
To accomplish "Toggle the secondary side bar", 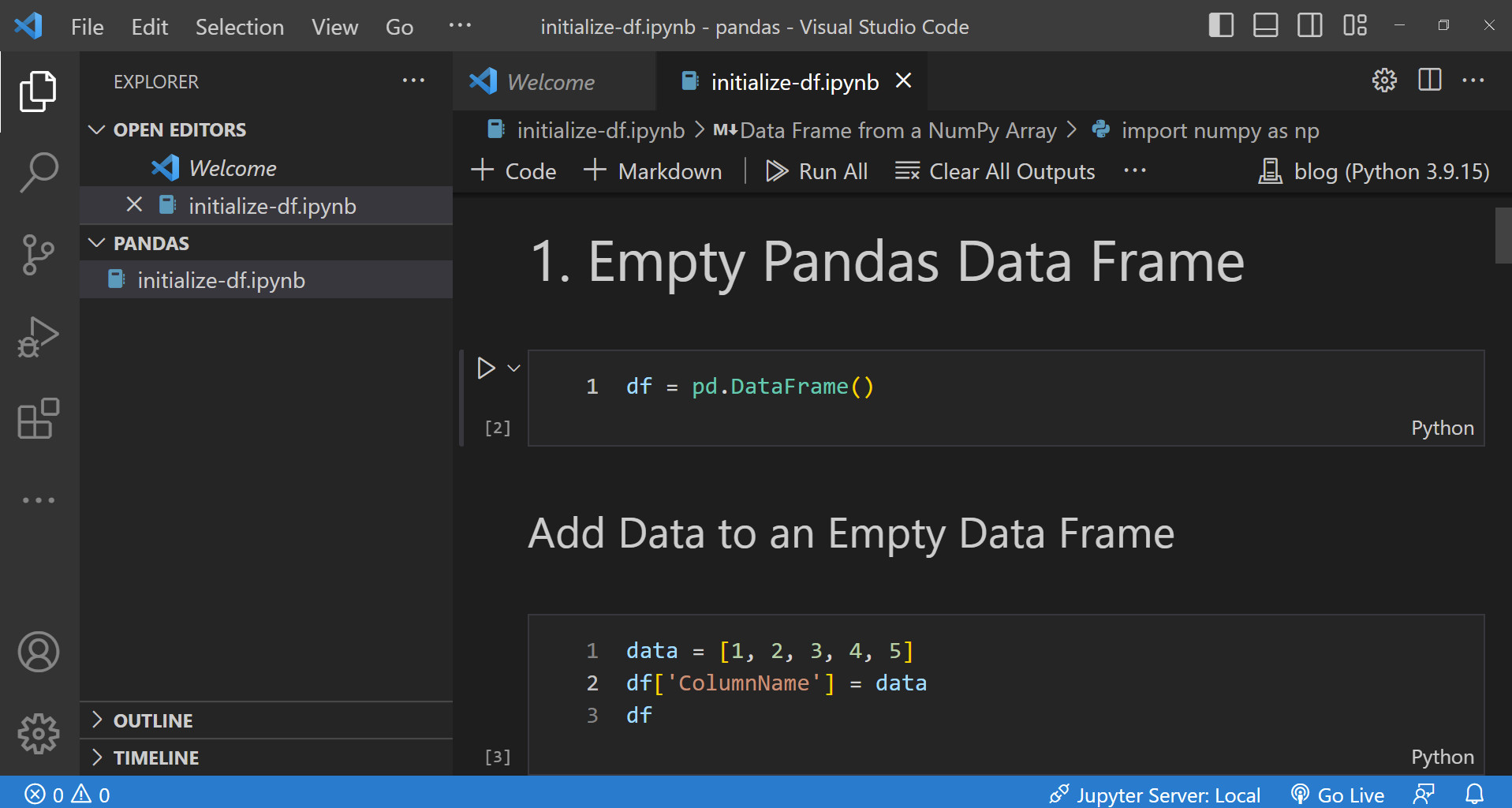I will [x=1309, y=25].
